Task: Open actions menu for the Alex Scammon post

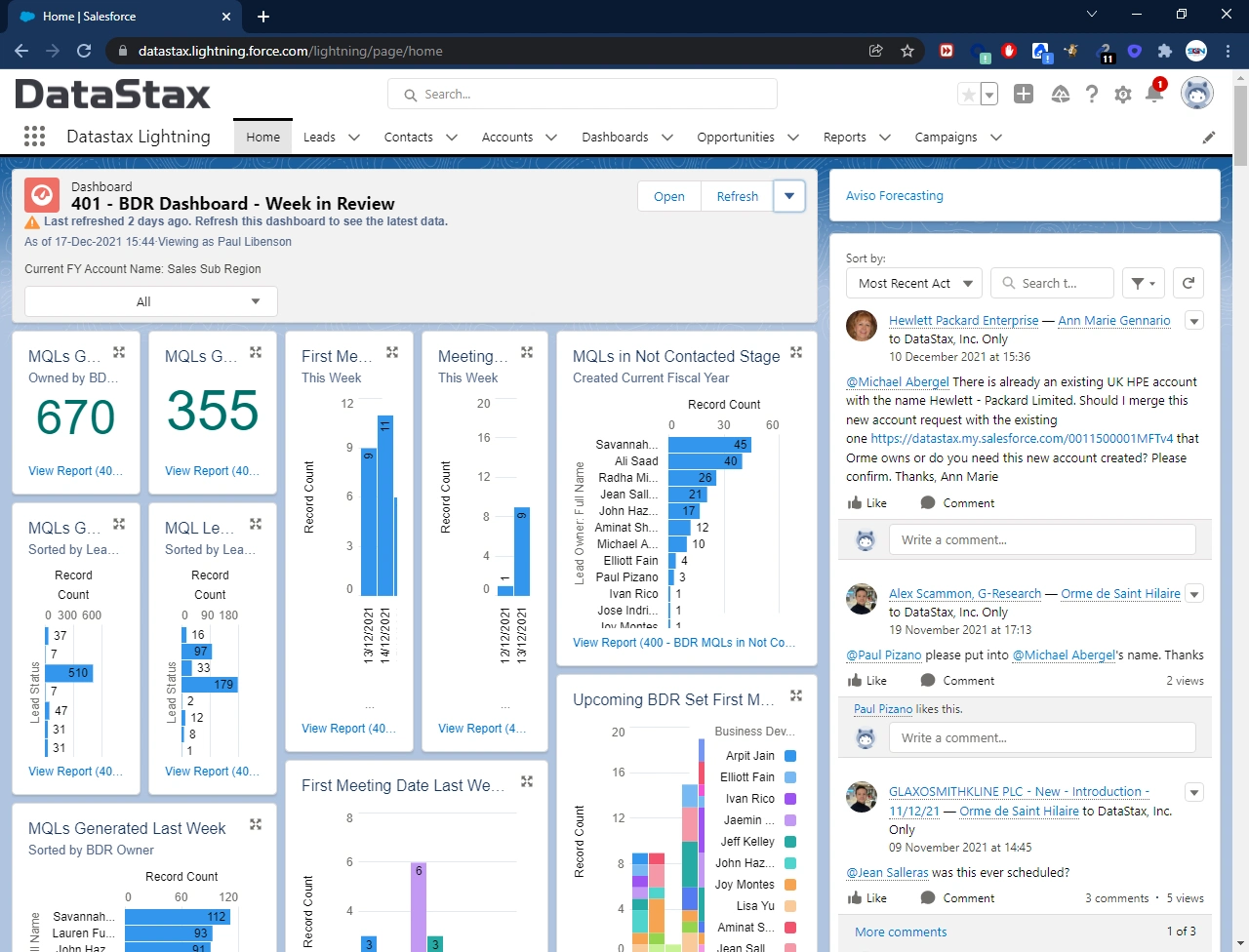Action: pyautogui.click(x=1194, y=593)
